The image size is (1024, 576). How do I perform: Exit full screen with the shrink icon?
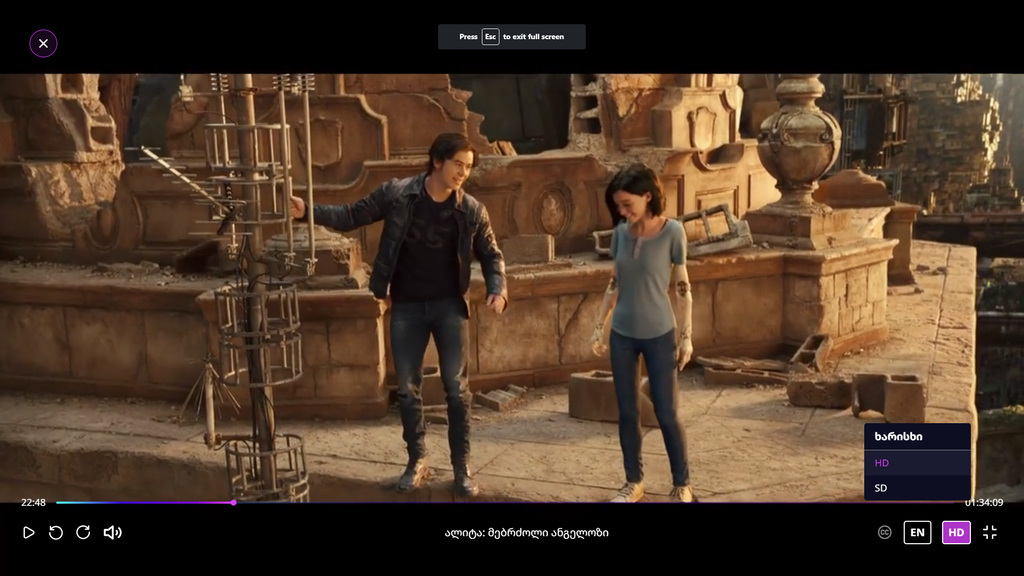[990, 533]
